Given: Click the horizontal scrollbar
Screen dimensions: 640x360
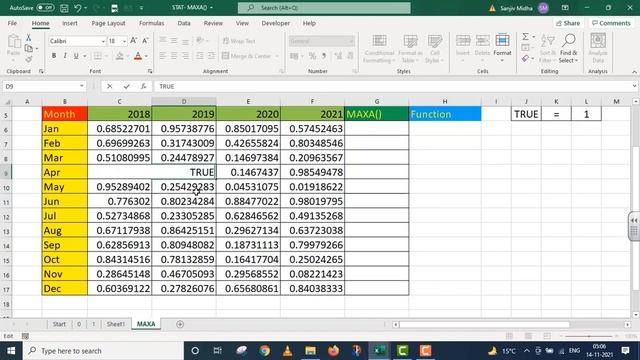Looking at the screenshot, I should click(484, 324).
